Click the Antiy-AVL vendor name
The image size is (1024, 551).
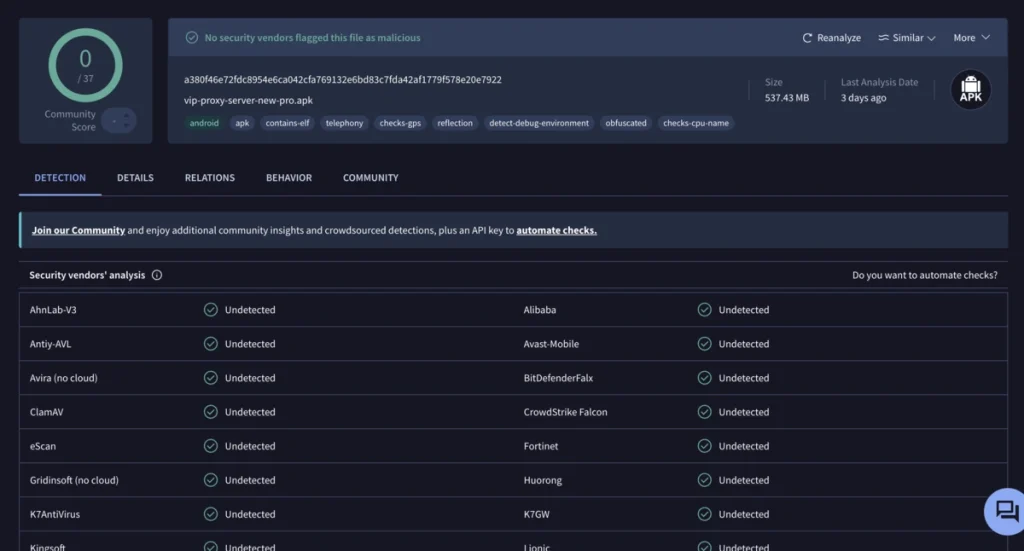[x=50, y=344]
